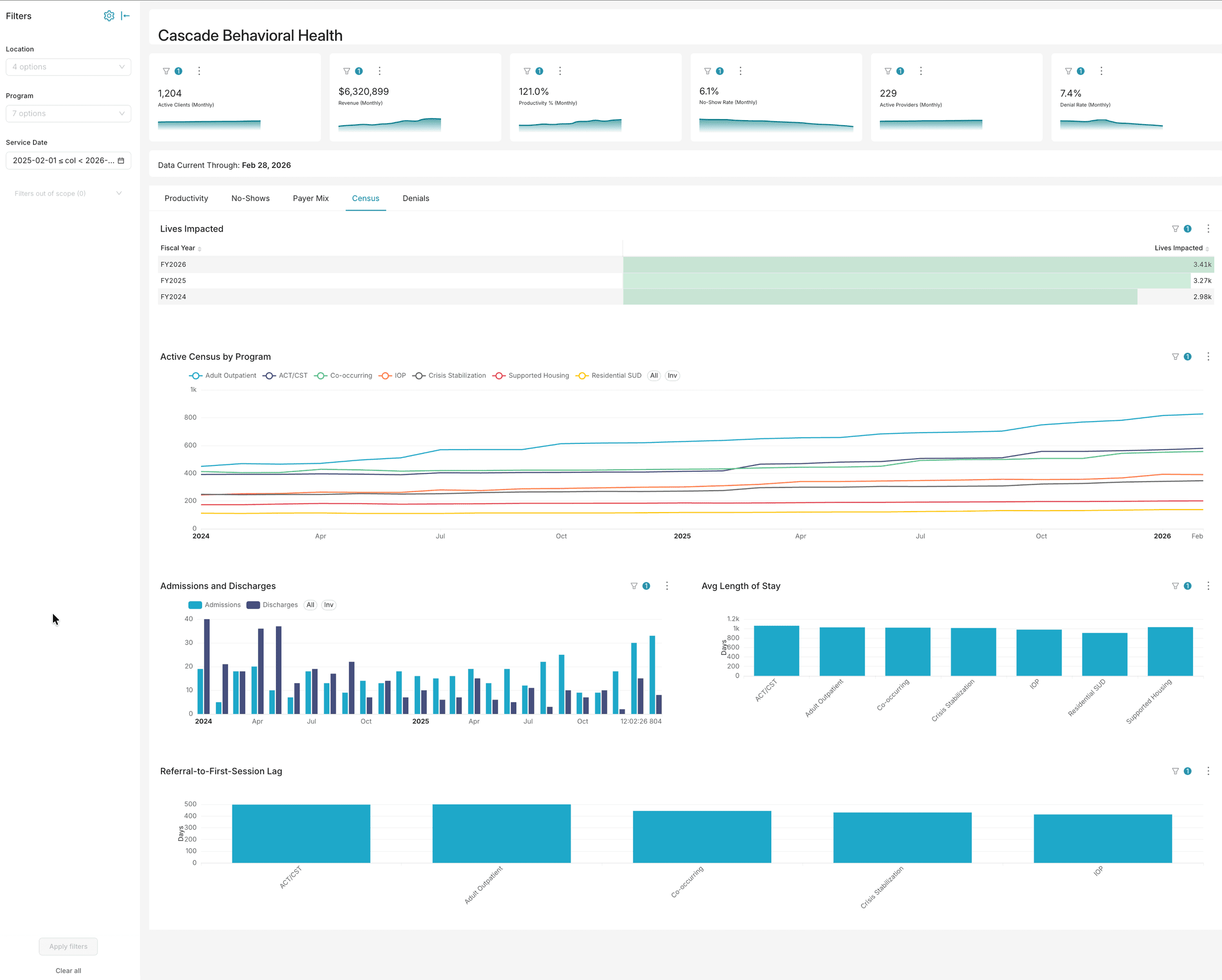Image resolution: width=1222 pixels, height=980 pixels.
Task: Open the Avg Length of Stay kebab menu
Action: (x=1208, y=585)
